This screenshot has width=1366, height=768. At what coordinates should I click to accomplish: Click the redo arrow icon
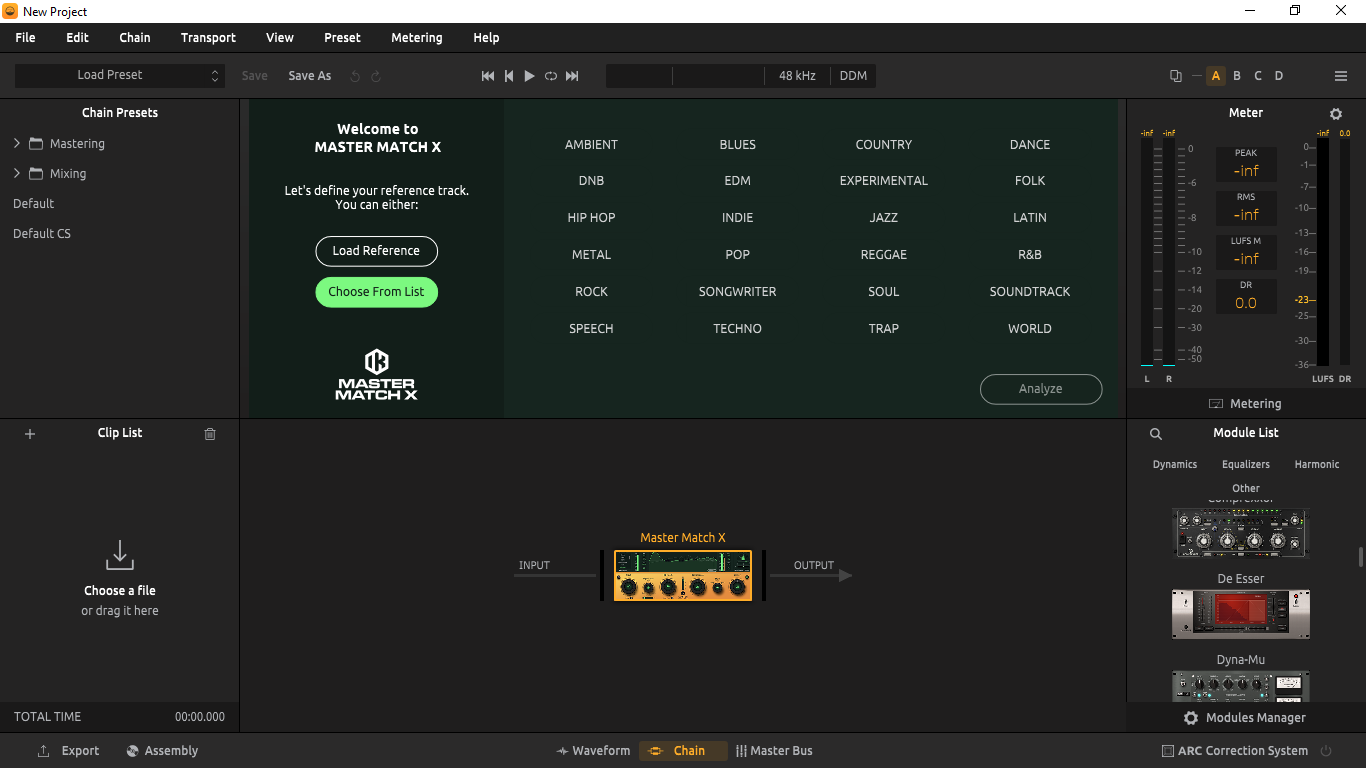376,76
